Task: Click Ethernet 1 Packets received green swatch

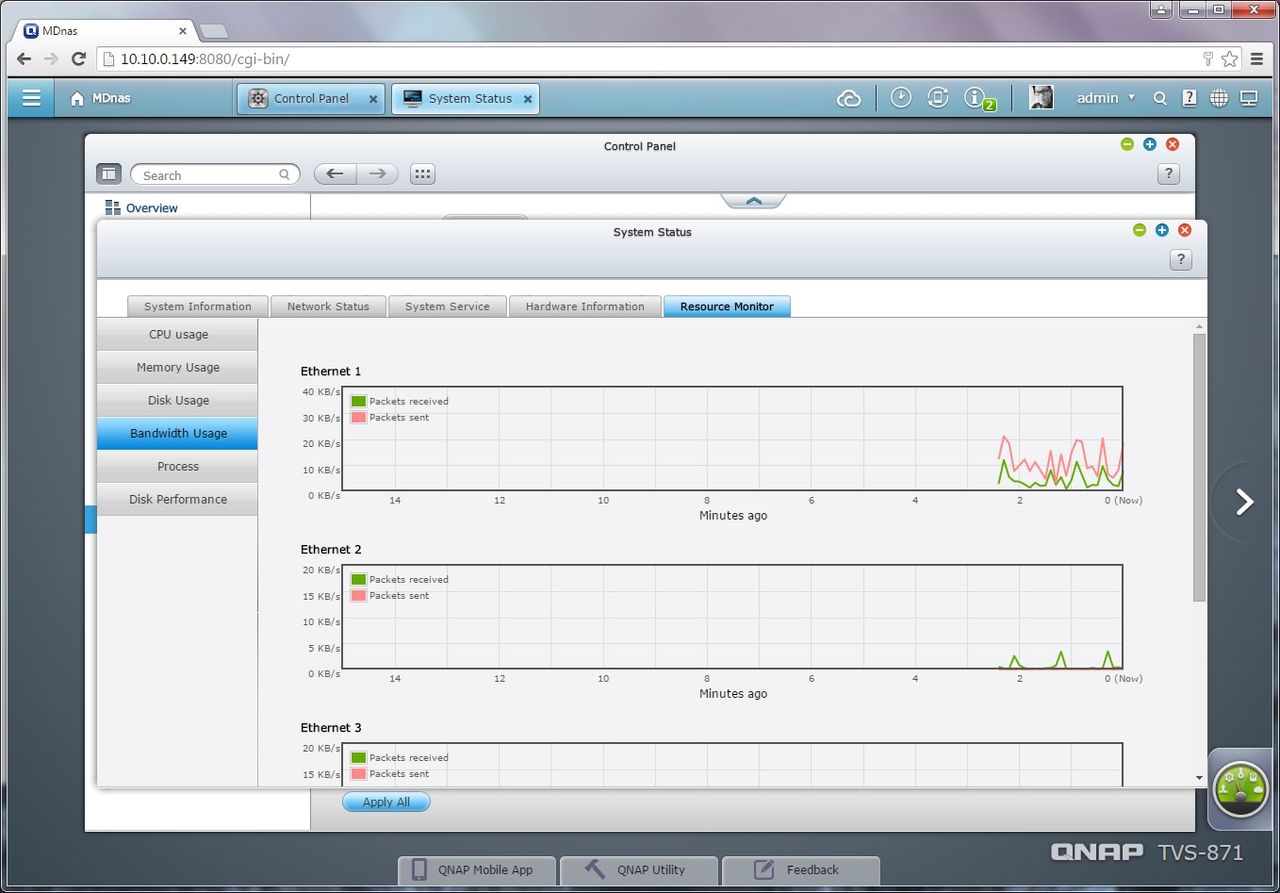Action: pyautogui.click(x=359, y=401)
